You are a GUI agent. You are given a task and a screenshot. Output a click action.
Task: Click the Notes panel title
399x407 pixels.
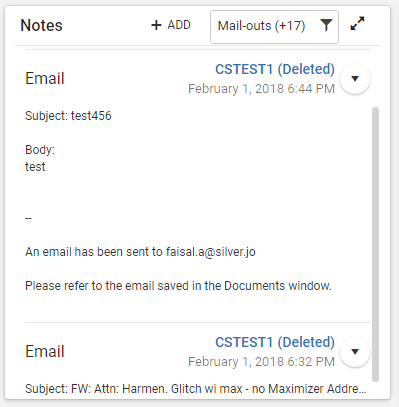pos(41,25)
